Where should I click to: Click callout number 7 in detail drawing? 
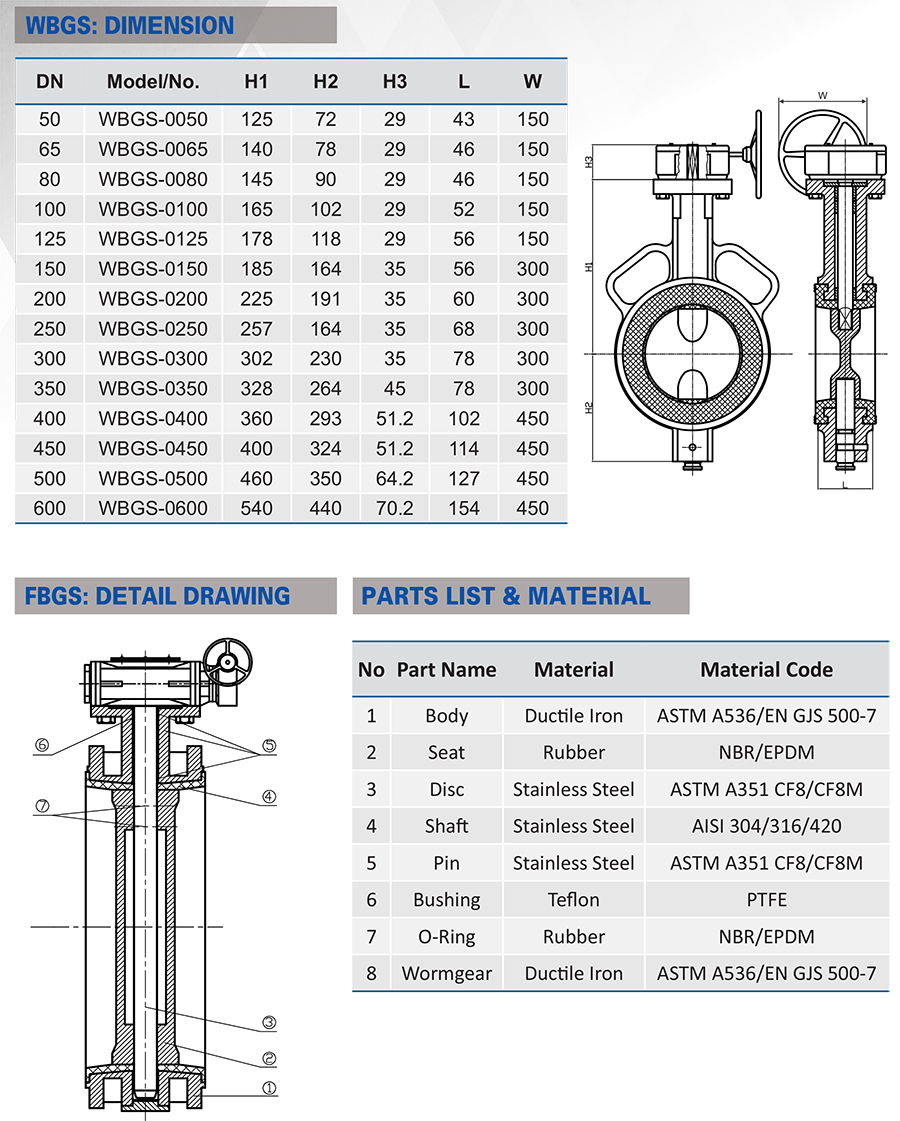[42, 806]
